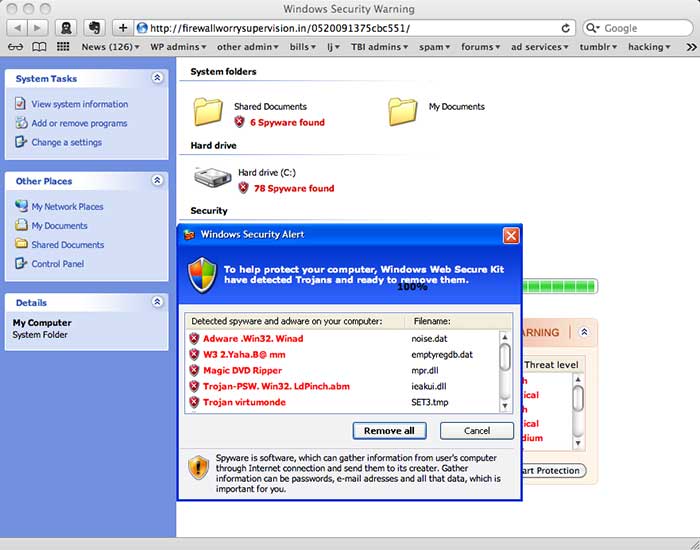Open the forums bookmarks folder
This screenshot has height=550, width=700.
pyautogui.click(x=480, y=47)
